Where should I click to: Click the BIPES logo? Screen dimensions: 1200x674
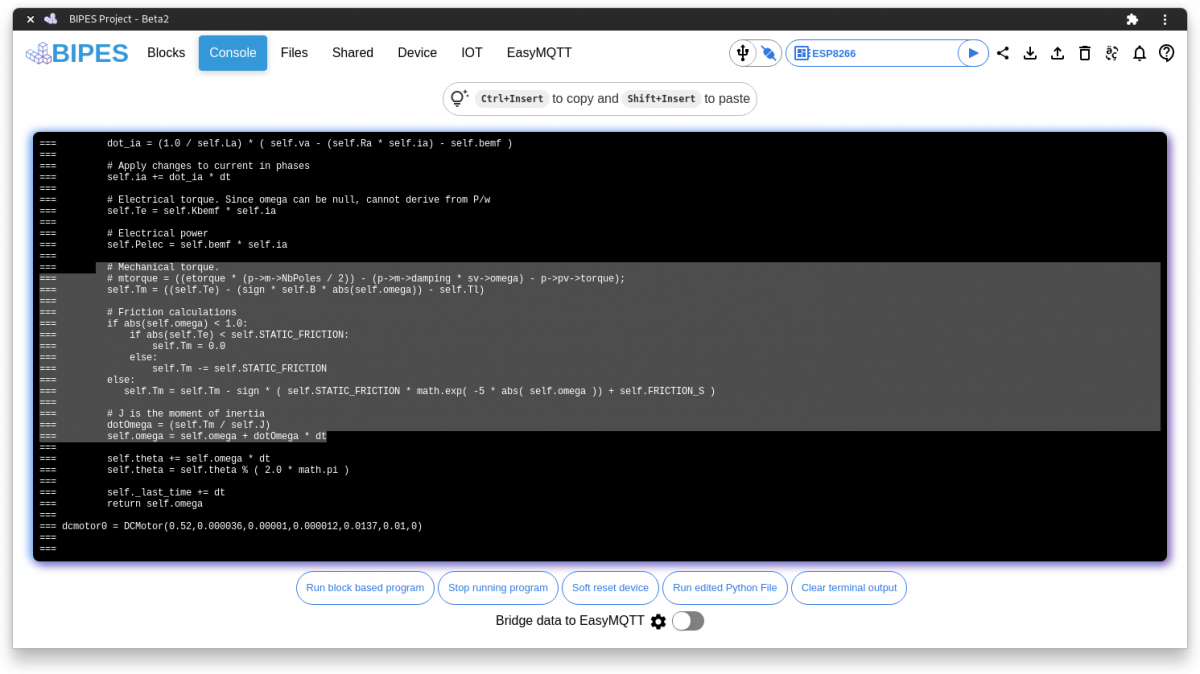pyautogui.click(x=76, y=53)
